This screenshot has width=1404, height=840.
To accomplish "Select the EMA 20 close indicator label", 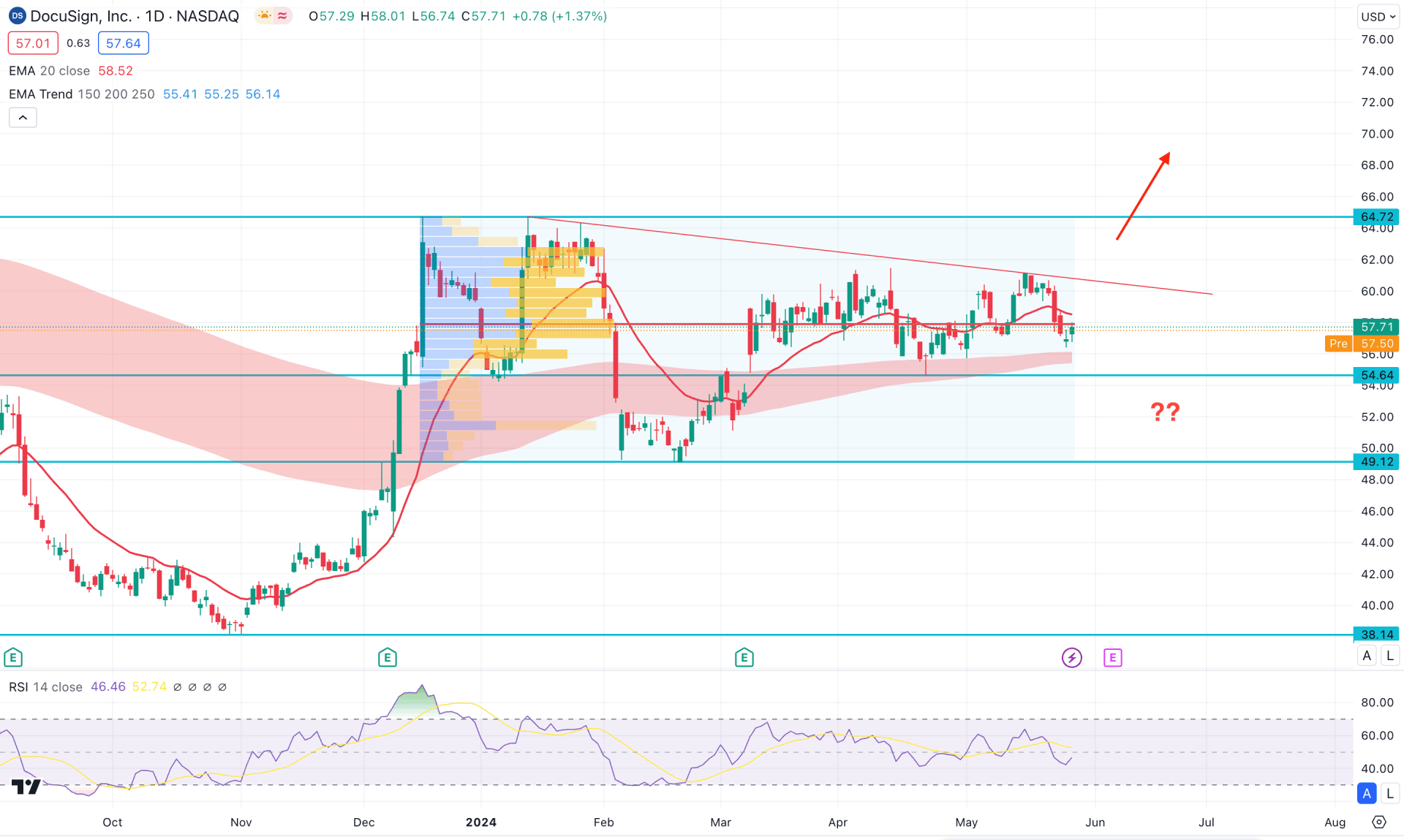I will tap(49, 71).
